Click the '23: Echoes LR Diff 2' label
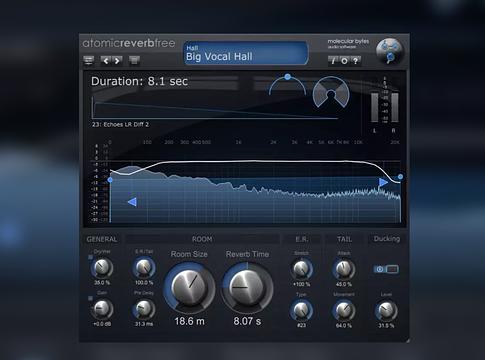This screenshot has height=360, width=485. 120,125
